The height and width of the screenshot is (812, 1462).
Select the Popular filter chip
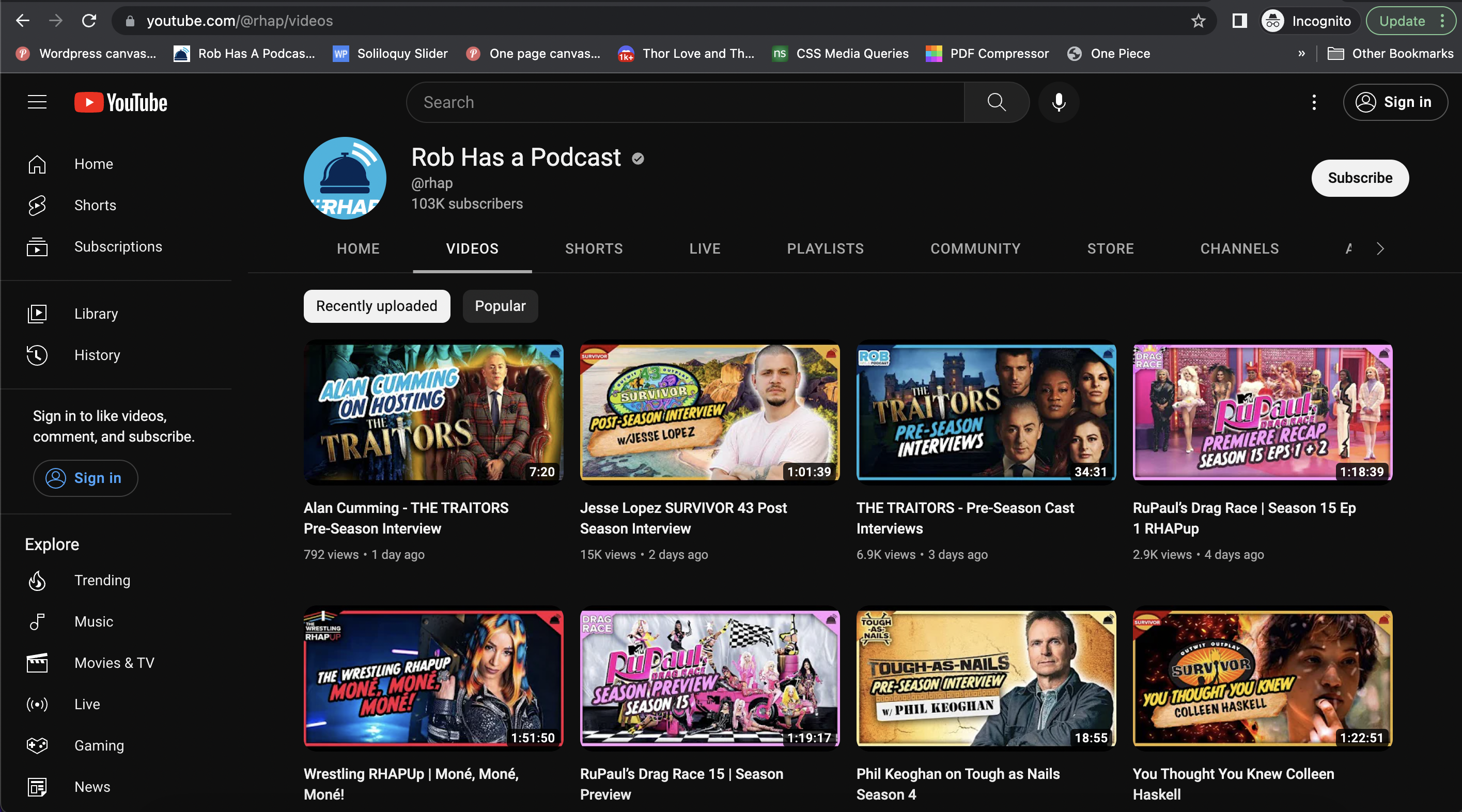(500, 306)
